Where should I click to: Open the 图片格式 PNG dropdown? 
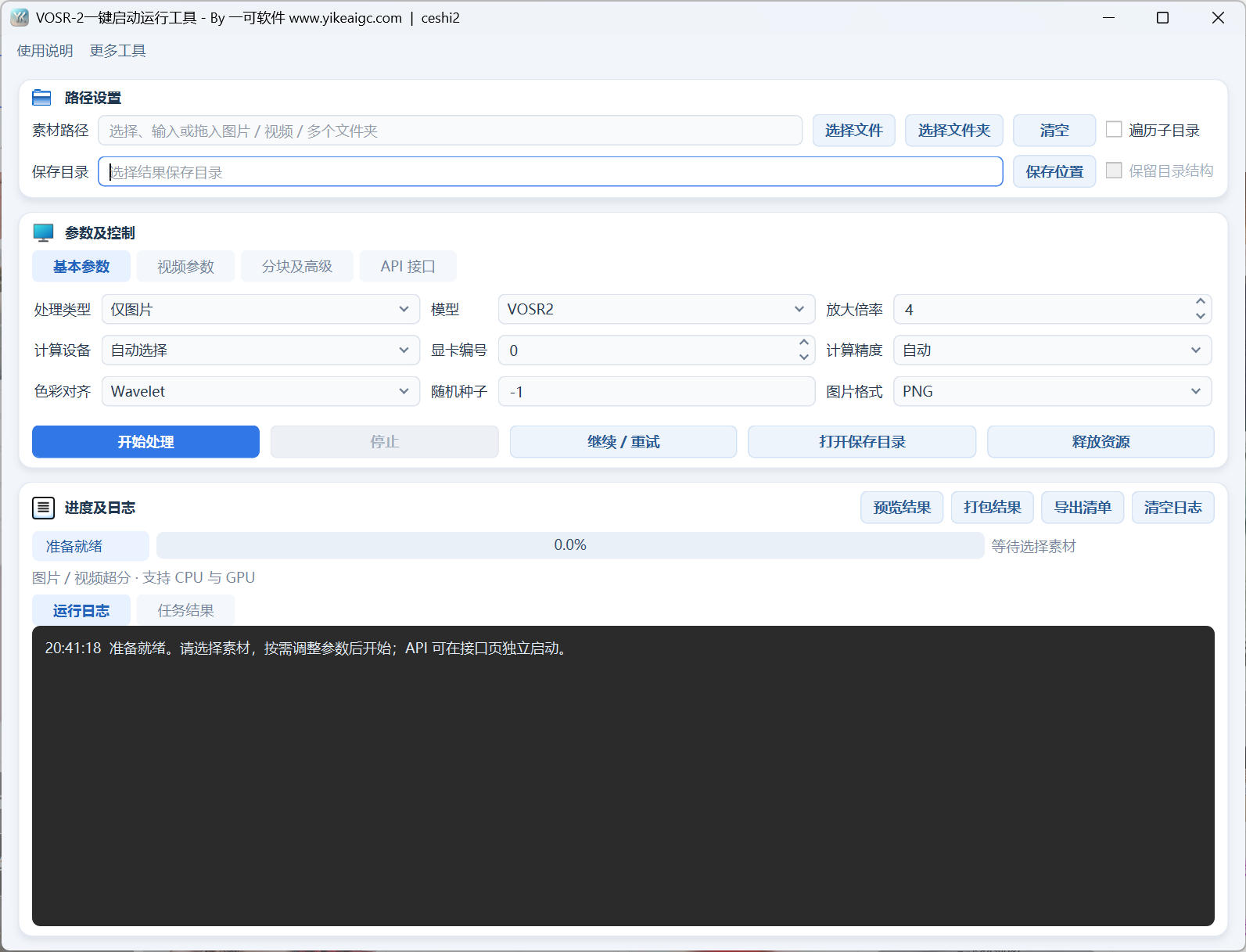(x=1053, y=391)
